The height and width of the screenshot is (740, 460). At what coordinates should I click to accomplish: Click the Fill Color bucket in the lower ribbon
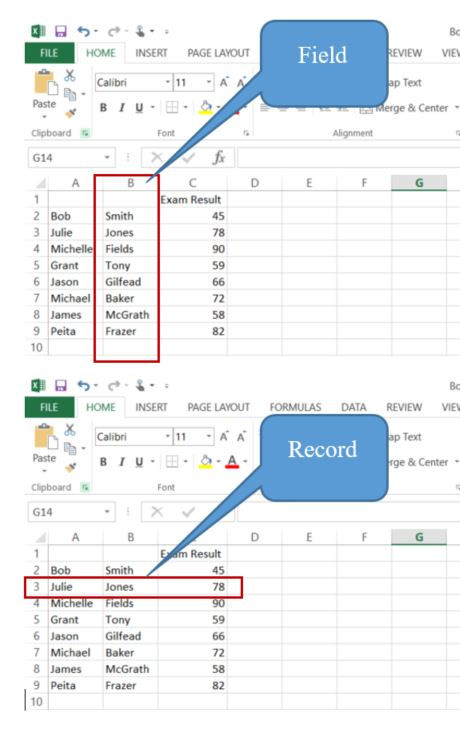coord(206,462)
